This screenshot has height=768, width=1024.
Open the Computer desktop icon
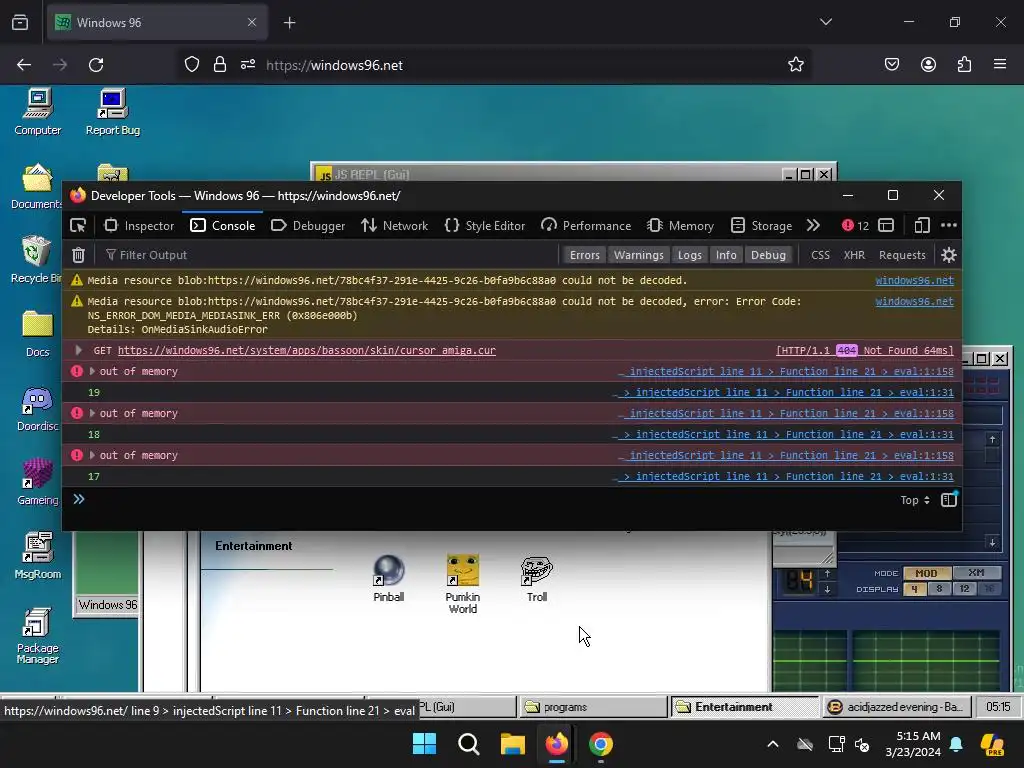[x=37, y=112]
